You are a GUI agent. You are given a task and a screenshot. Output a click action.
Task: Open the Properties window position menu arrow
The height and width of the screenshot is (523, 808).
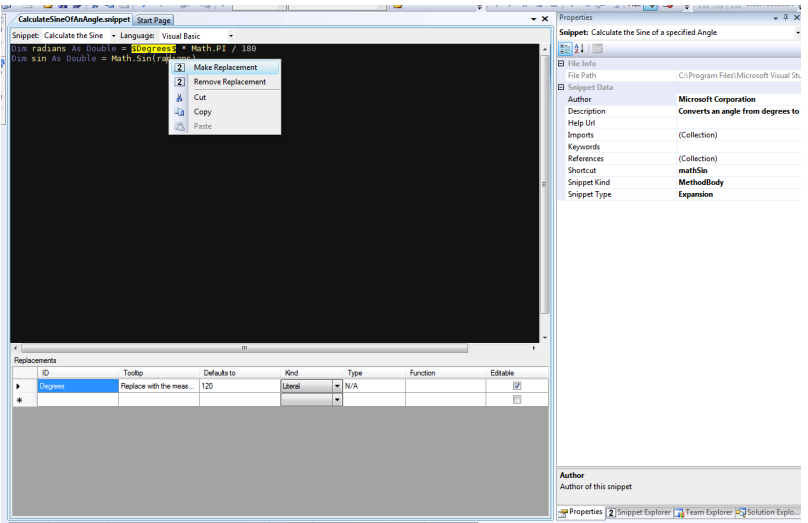(x=776, y=18)
